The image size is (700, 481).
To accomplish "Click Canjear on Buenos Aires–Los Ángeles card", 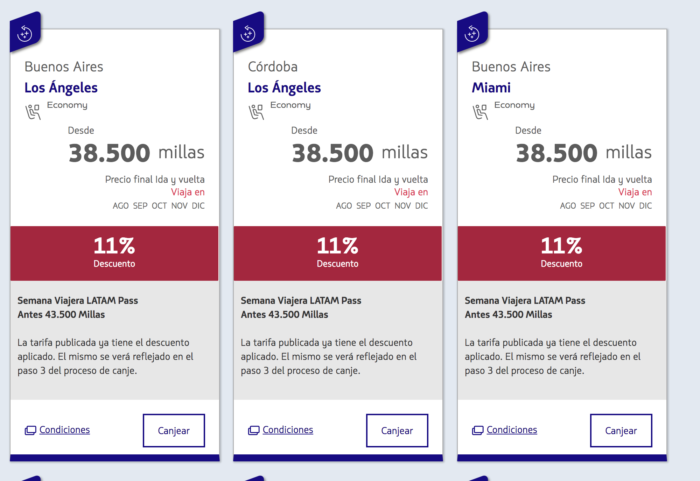I will click(x=174, y=431).
